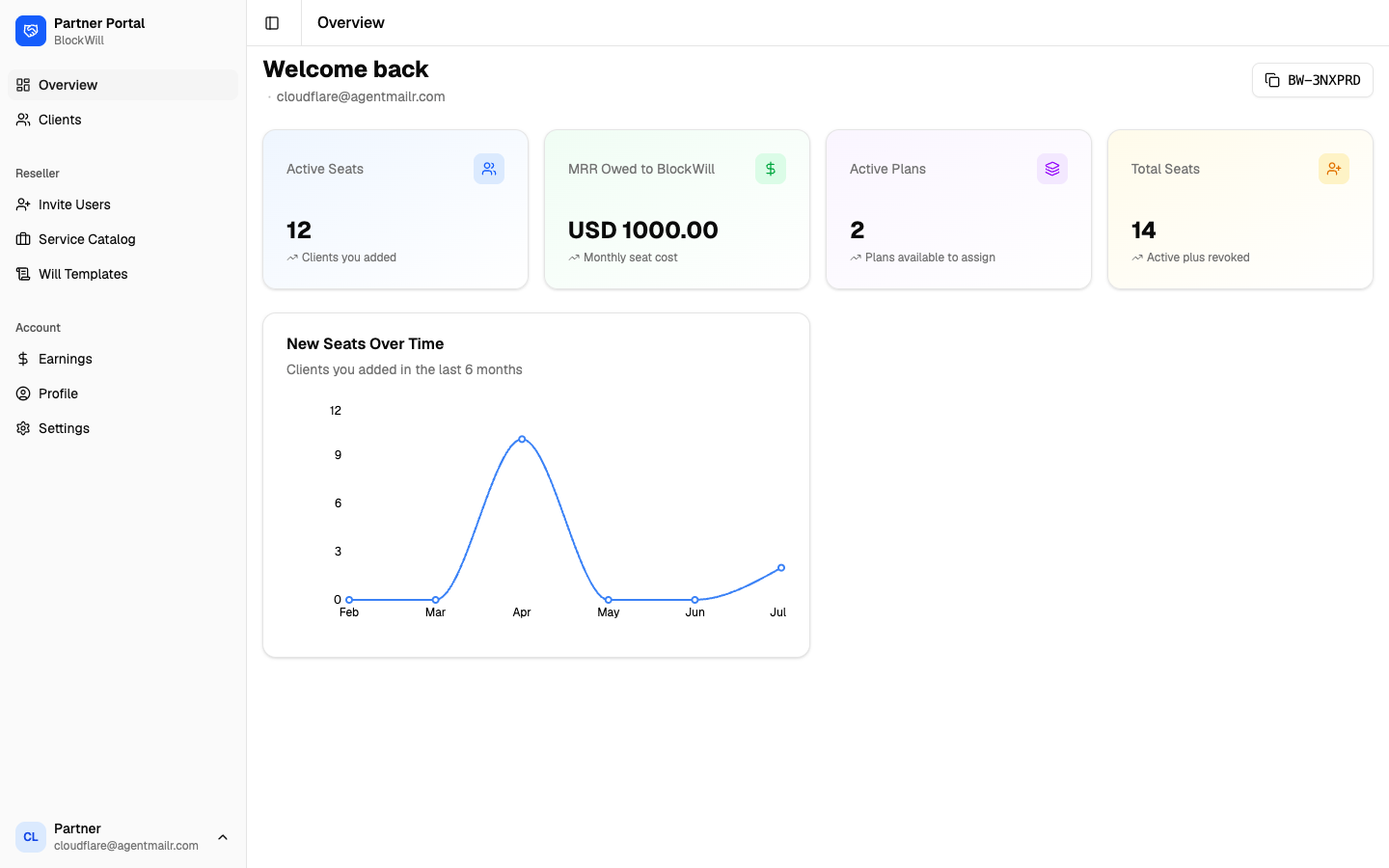Click the Active Seats users icon
1389x868 pixels.
click(x=489, y=169)
